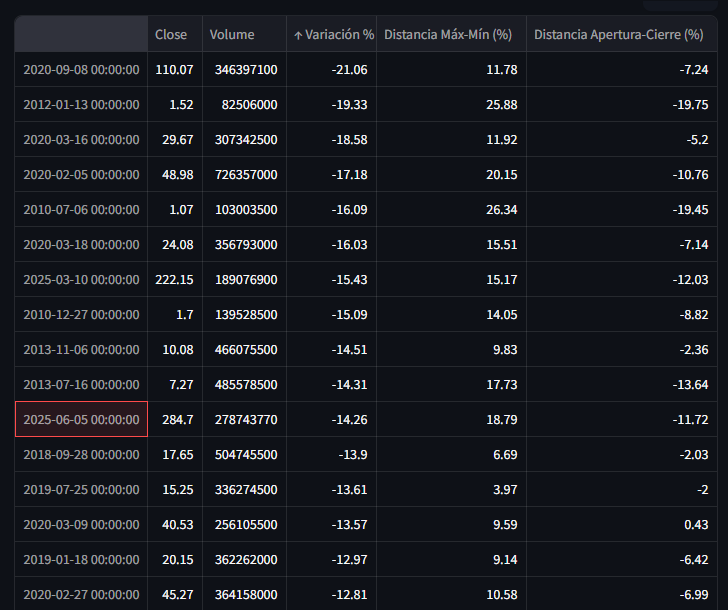Click the Variación value -15.09
This screenshot has width=728, height=610.
point(332,314)
